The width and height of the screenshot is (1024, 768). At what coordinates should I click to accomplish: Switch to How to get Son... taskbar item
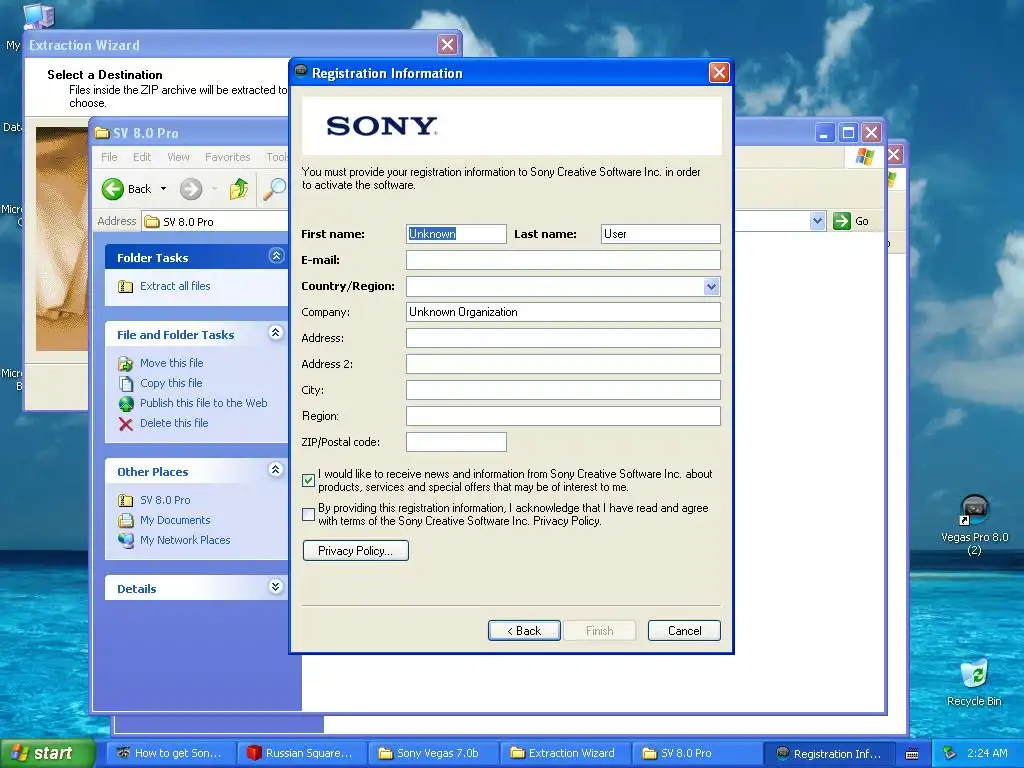169,754
